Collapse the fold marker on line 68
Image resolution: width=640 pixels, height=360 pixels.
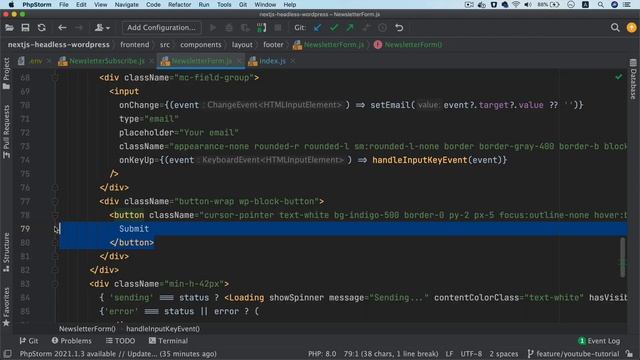pos(55,78)
